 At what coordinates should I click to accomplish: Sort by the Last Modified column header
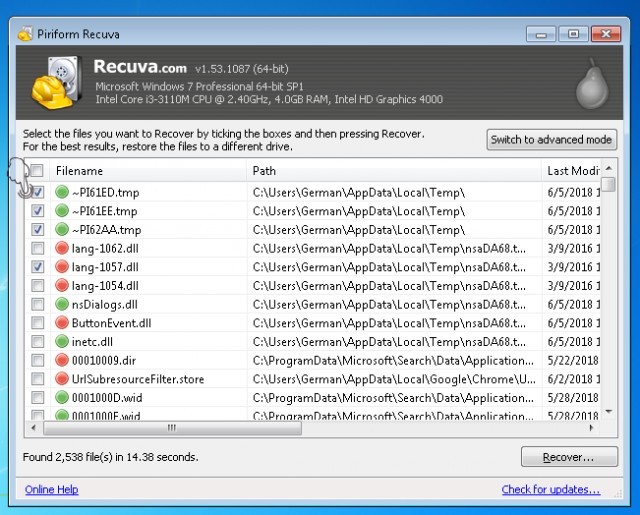pyautogui.click(x=571, y=171)
